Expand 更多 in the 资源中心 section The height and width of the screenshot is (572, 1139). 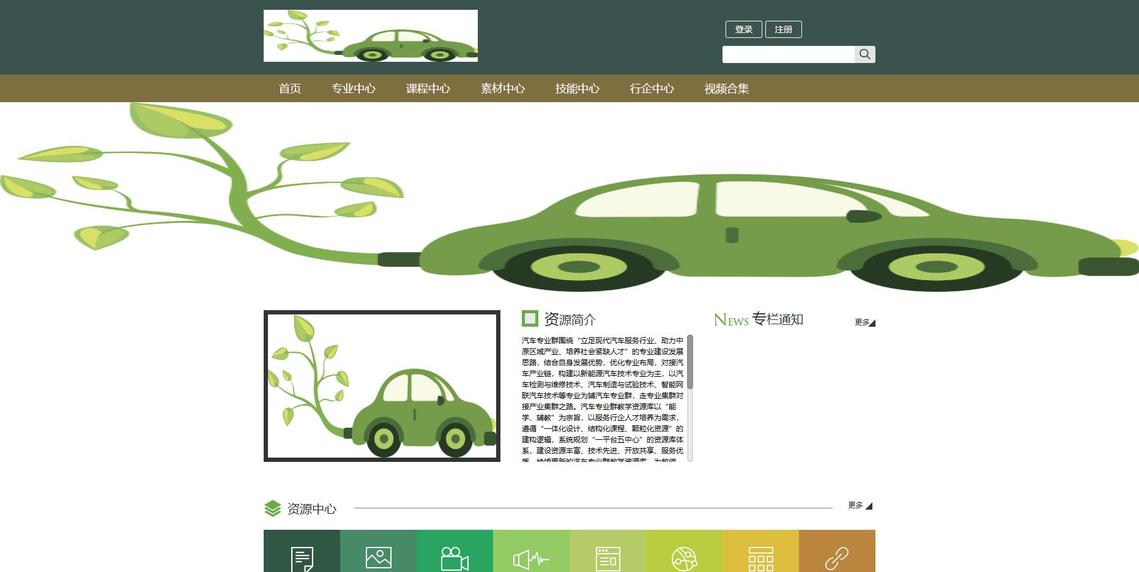[x=859, y=505]
